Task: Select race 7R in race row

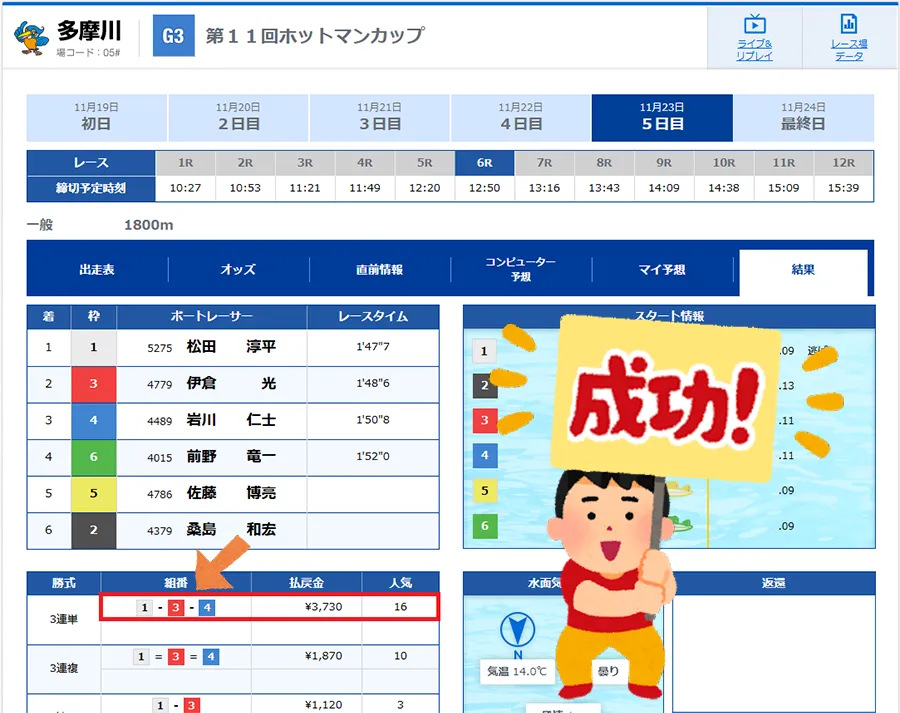Action: click(x=544, y=162)
